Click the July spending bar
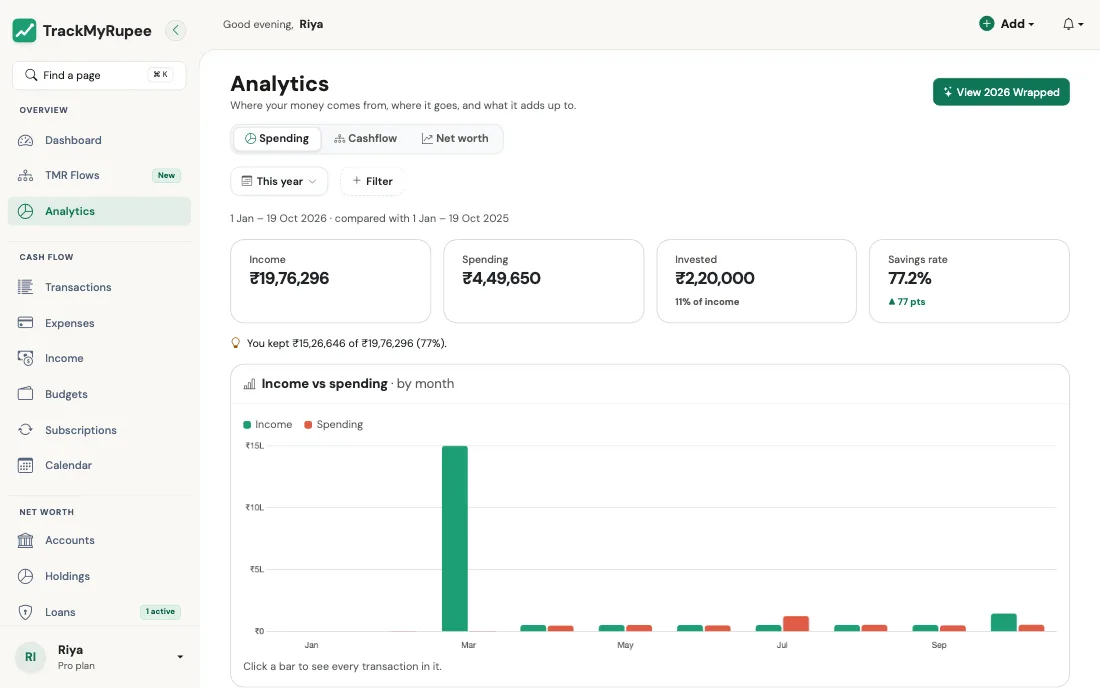The height and width of the screenshot is (688, 1100). point(796,623)
